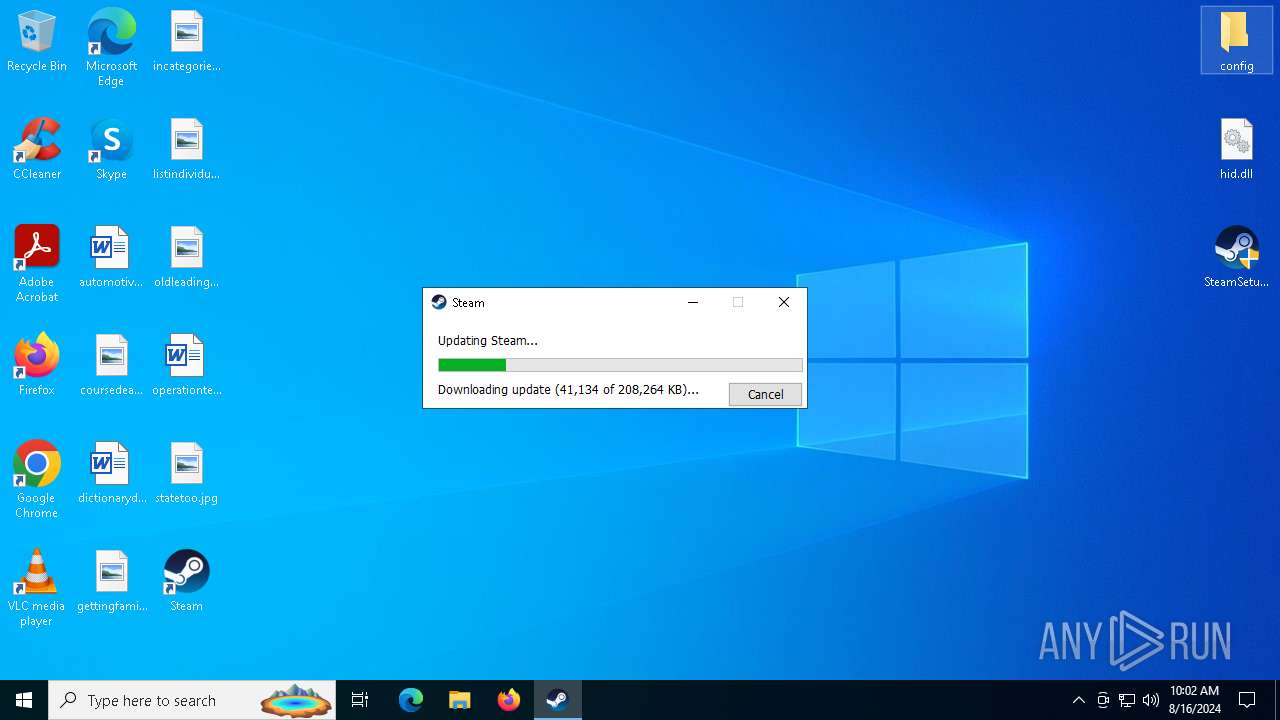Select the CCleaner desktop shortcut

37,150
